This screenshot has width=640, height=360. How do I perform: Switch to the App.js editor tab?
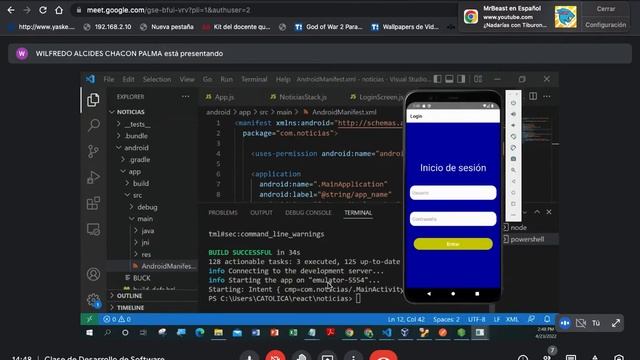224,97
